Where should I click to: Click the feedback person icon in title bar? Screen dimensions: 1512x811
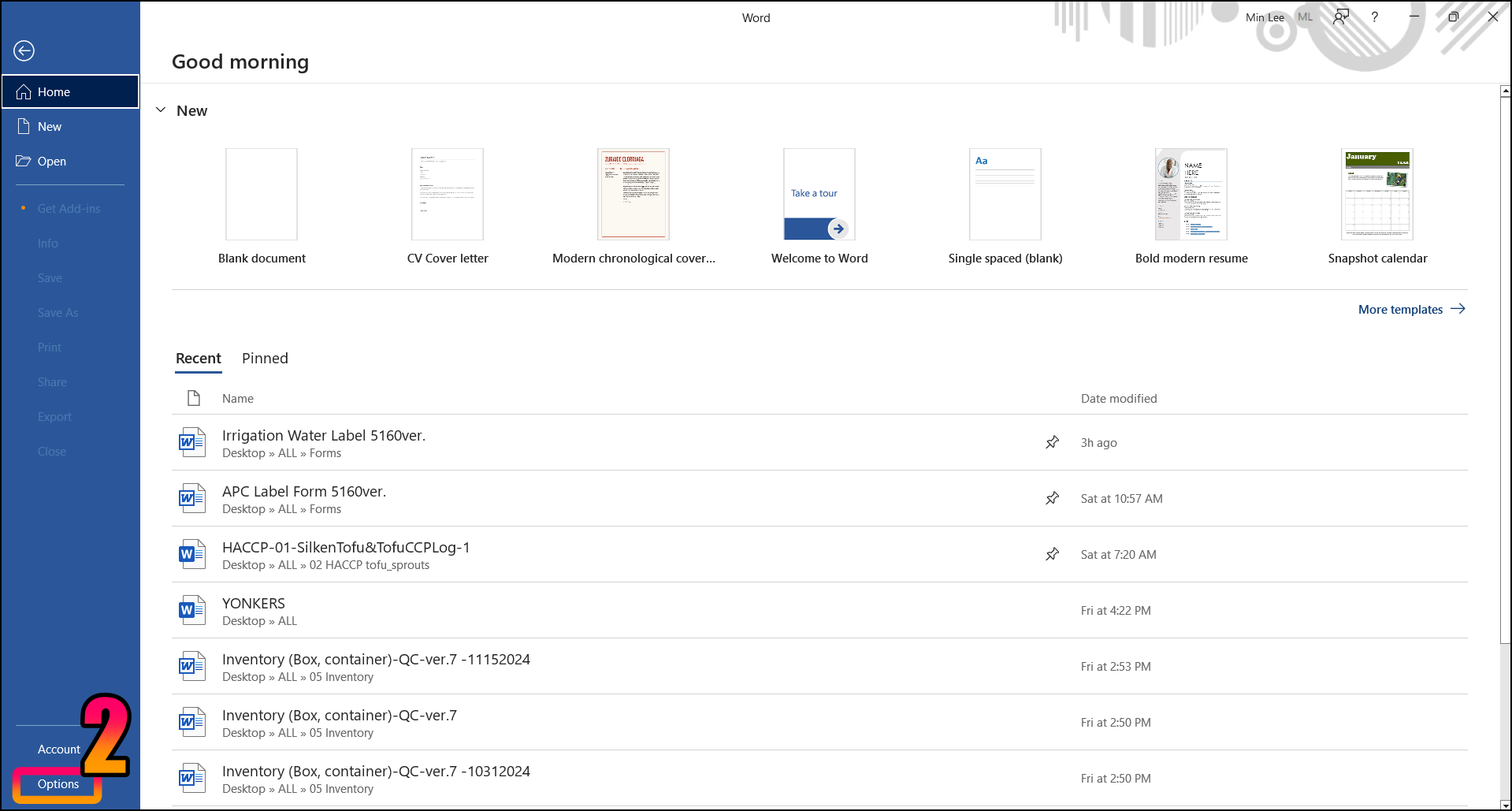point(1341,17)
